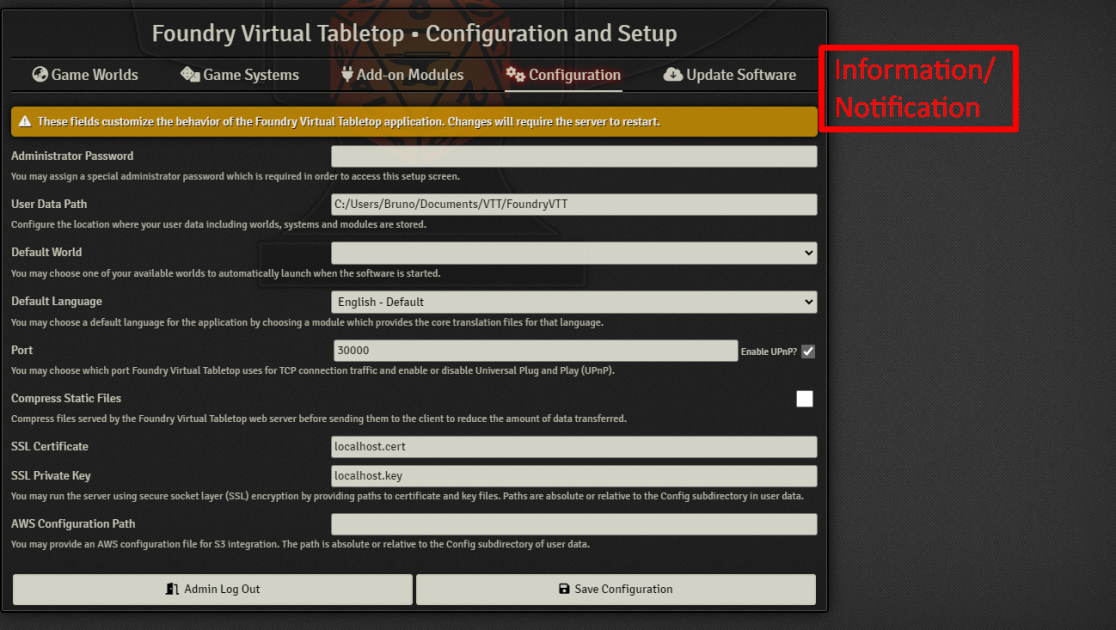1116x630 pixels.
Task: Click the hint about AWS S3 integration
Action: [300, 545]
